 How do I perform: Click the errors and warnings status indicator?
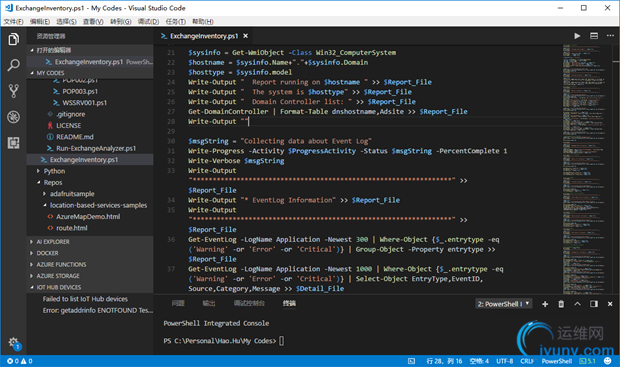(20, 361)
